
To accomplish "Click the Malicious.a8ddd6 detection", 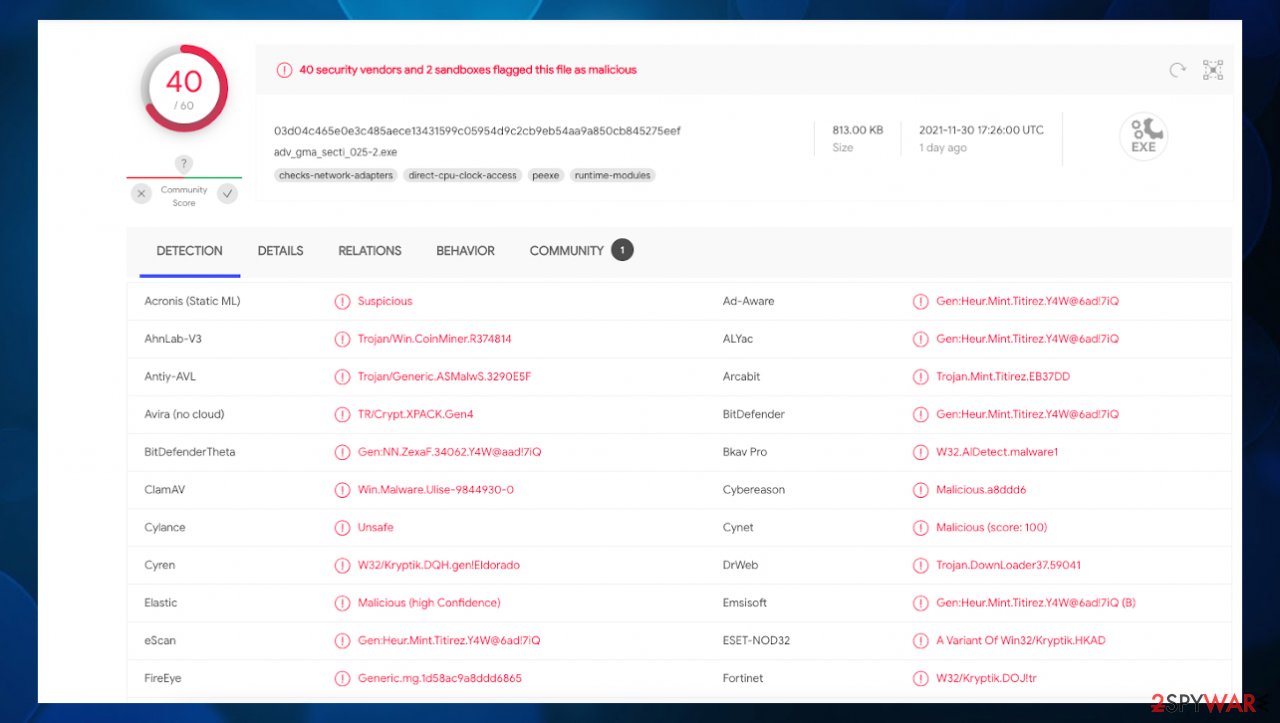I will coord(981,490).
